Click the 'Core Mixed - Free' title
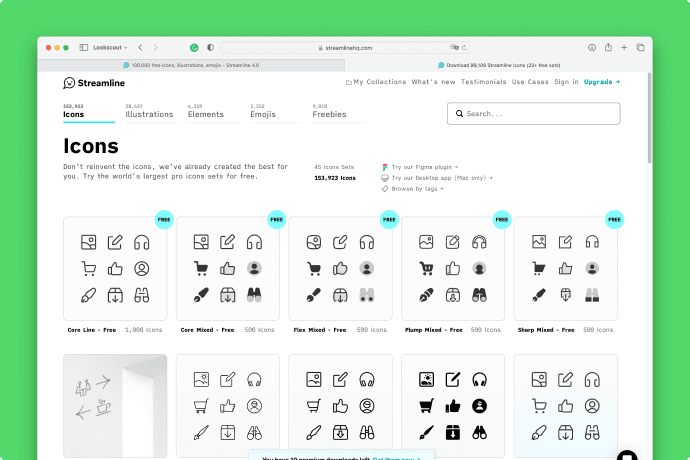690x460 pixels. tap(207, 330)
